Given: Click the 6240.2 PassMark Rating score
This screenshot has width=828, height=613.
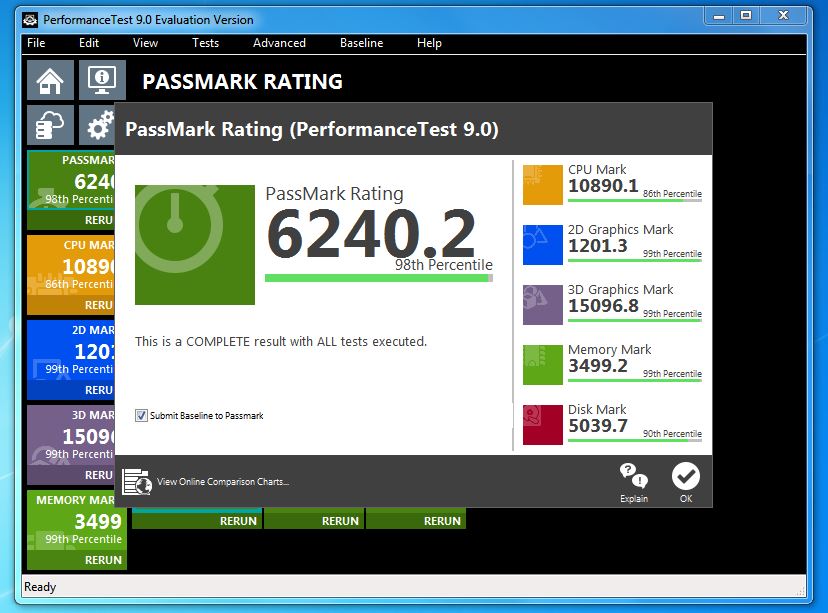Looking at the screenshot, I should [x=371, y=233].
